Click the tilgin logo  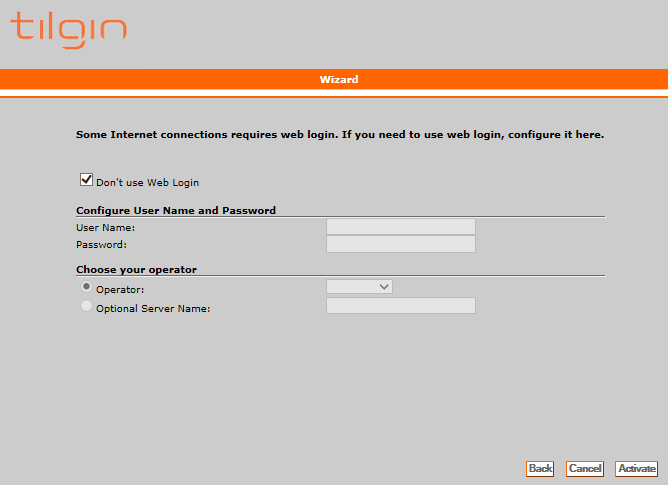pos(69,30)
